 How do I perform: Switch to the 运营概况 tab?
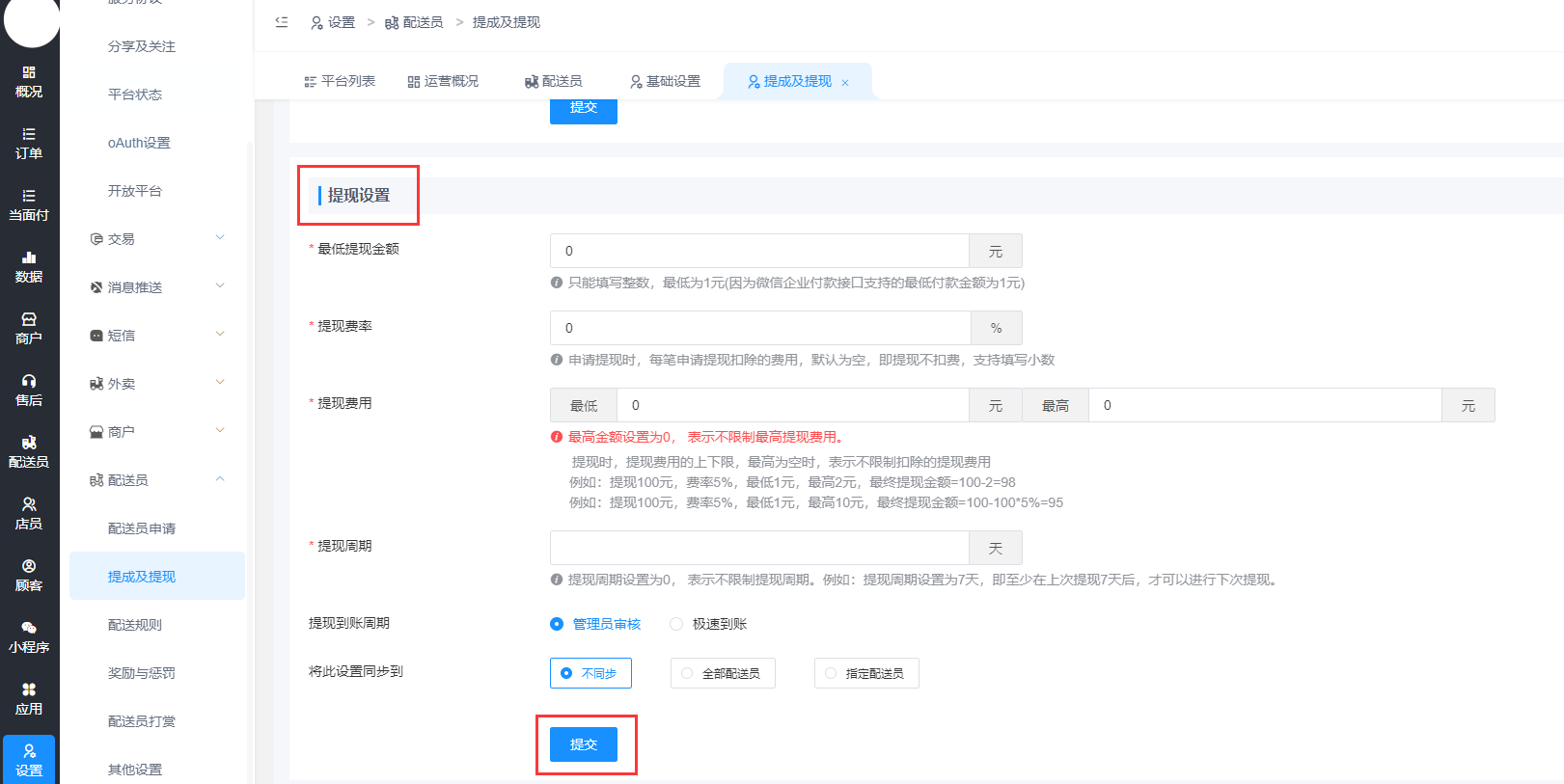[x=443, y=81]
